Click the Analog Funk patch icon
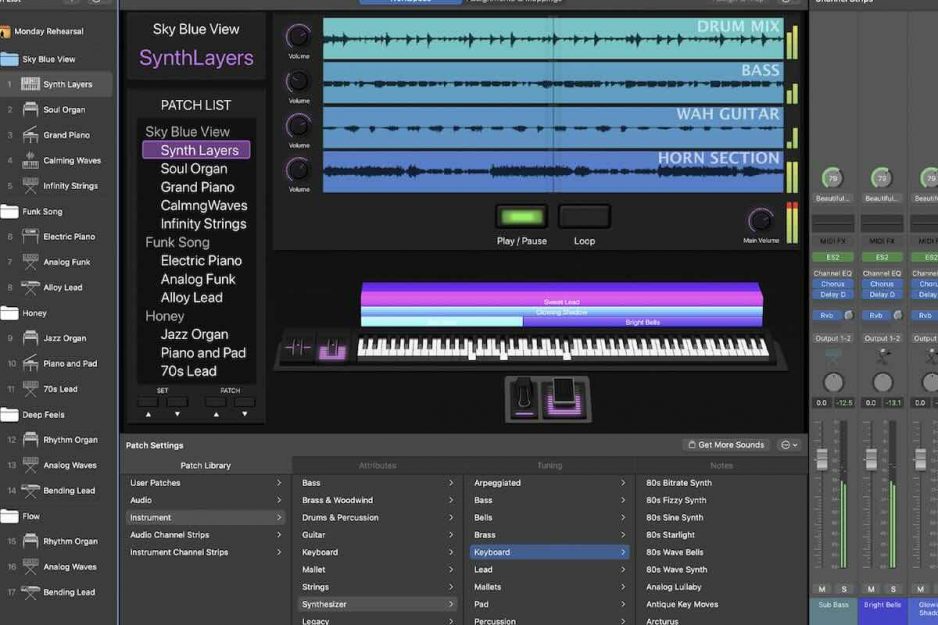Viewport: 938px width, 625px height. [30, 262]
